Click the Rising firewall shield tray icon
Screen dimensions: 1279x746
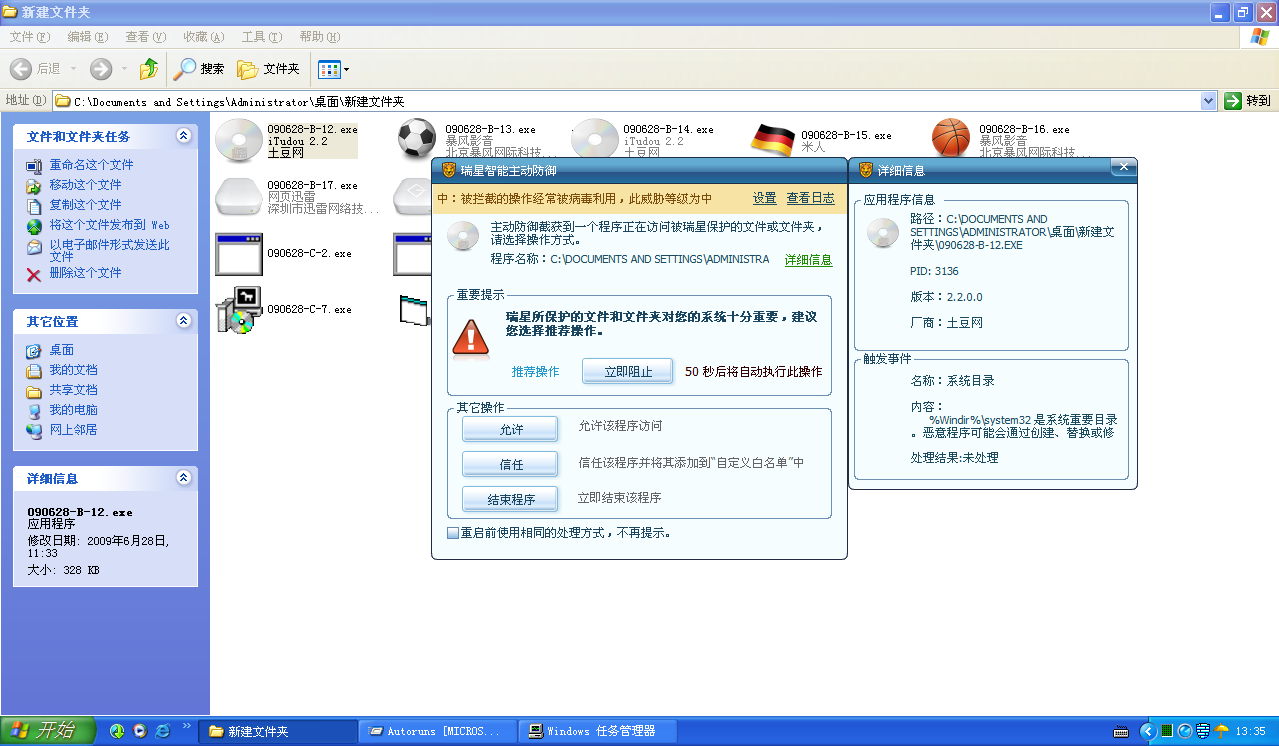1203,731
